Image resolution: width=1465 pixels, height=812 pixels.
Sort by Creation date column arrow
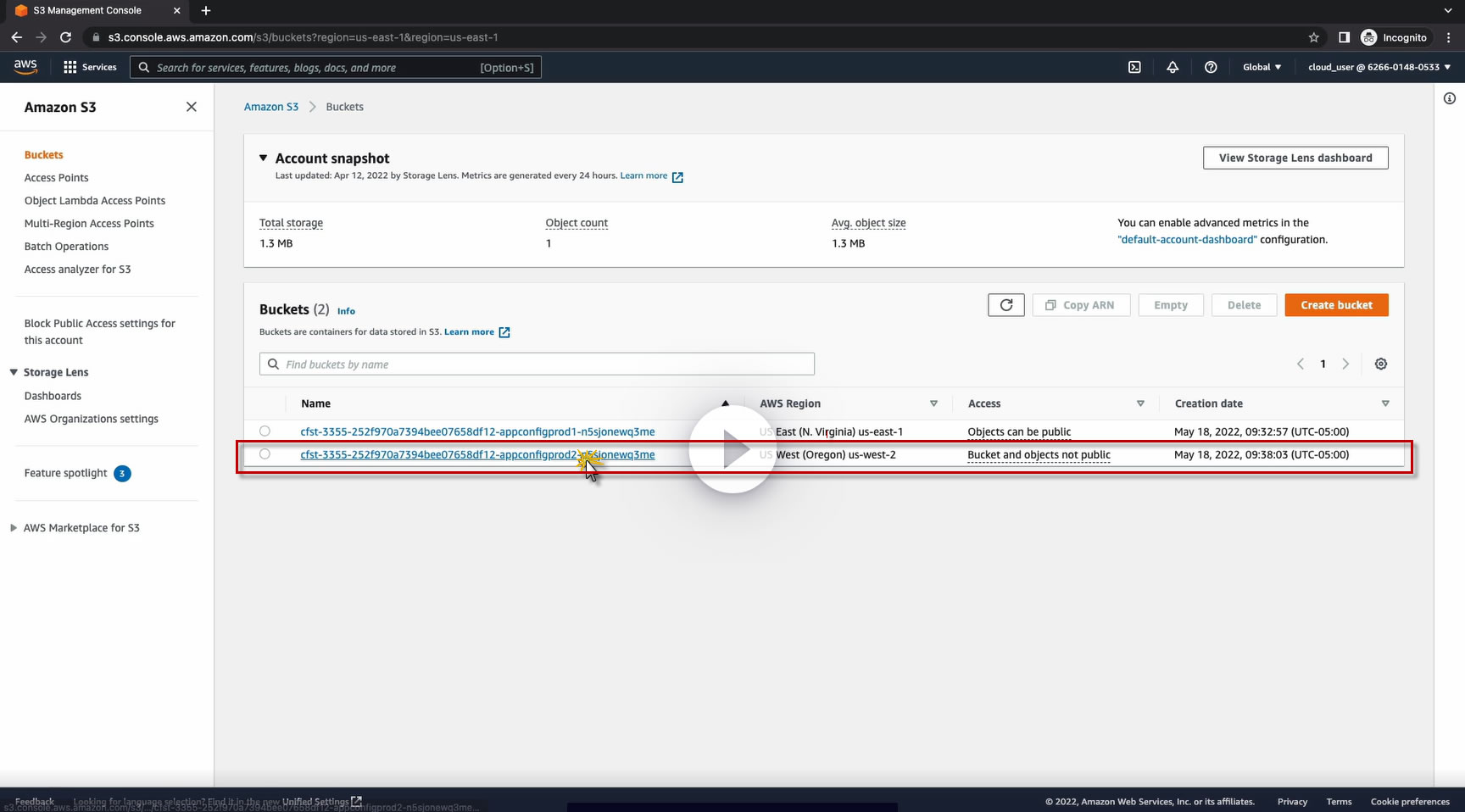[1385, 403]
